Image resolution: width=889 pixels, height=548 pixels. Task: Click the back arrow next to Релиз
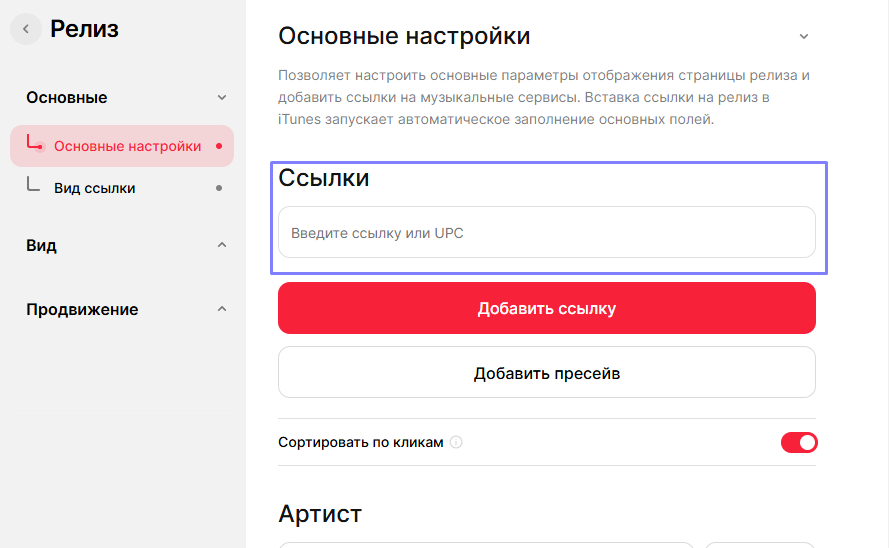26,29
